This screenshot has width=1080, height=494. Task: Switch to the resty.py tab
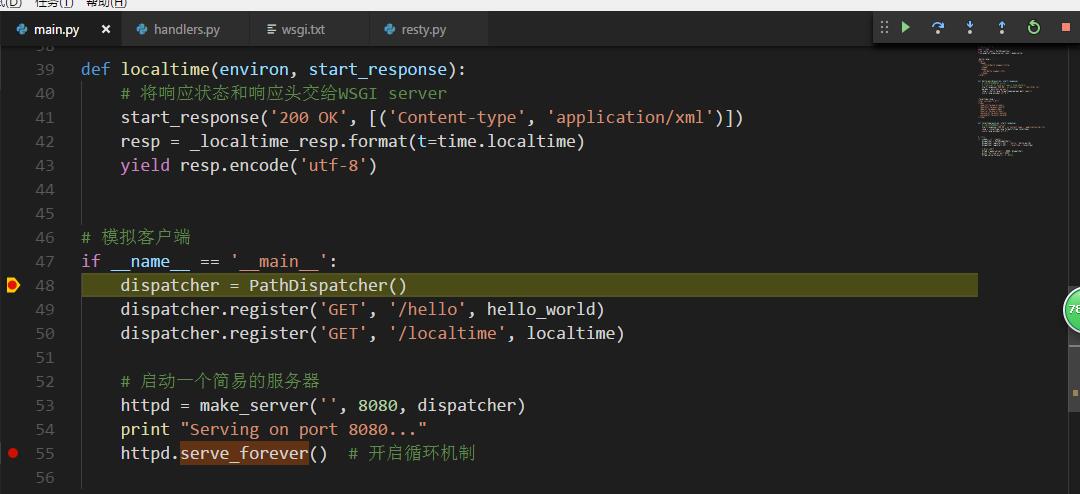(415, 30)
